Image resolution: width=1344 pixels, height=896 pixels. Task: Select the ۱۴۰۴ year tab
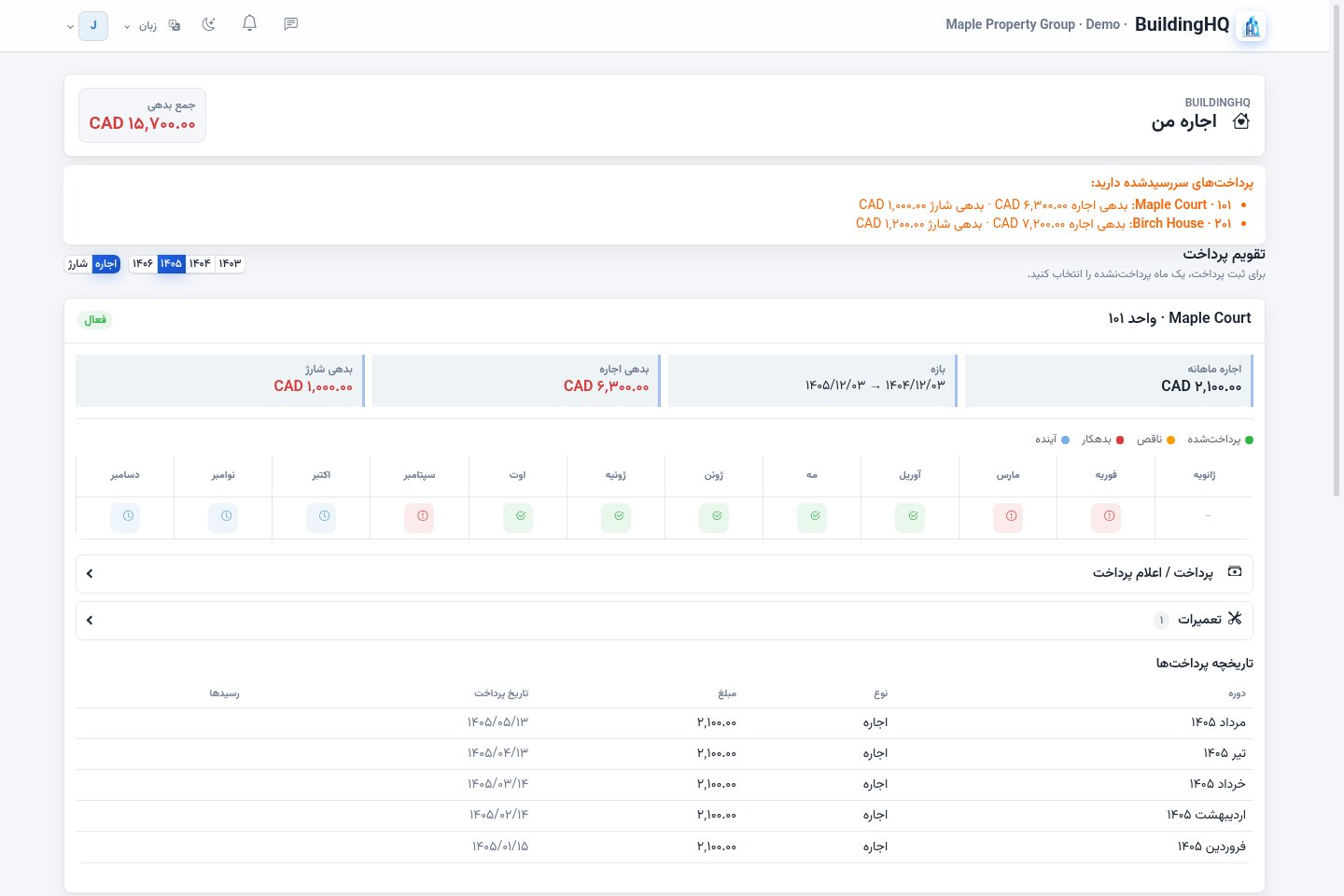coord(200,264)
